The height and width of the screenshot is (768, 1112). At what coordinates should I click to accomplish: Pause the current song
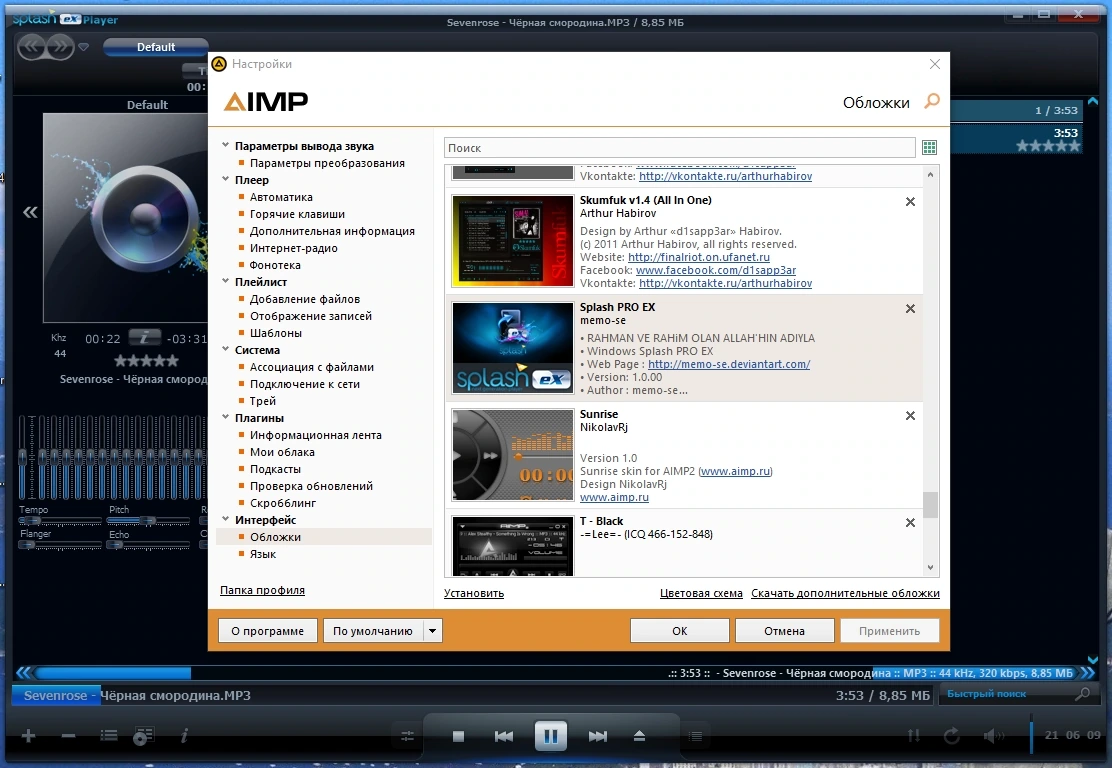(x=550, y=735)
